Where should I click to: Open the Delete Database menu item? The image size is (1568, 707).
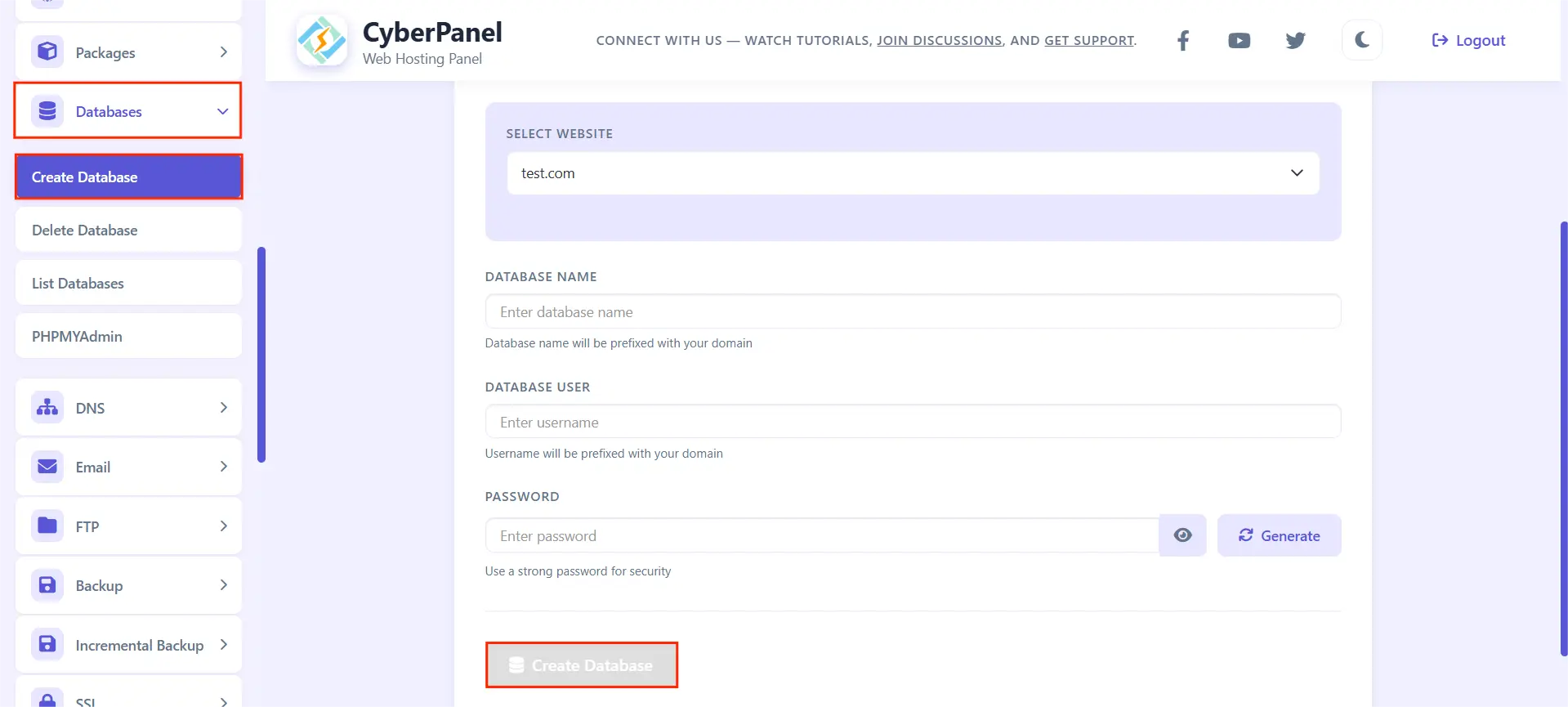[128, 230]
